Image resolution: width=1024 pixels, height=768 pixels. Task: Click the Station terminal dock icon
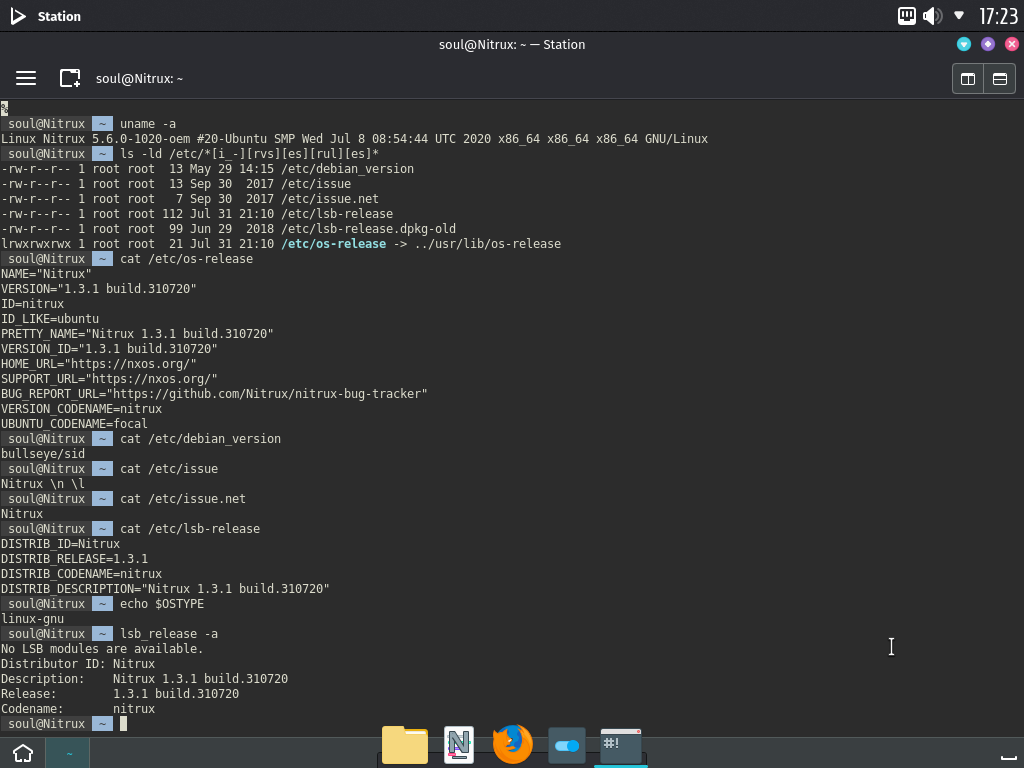[x=620, y=746]
